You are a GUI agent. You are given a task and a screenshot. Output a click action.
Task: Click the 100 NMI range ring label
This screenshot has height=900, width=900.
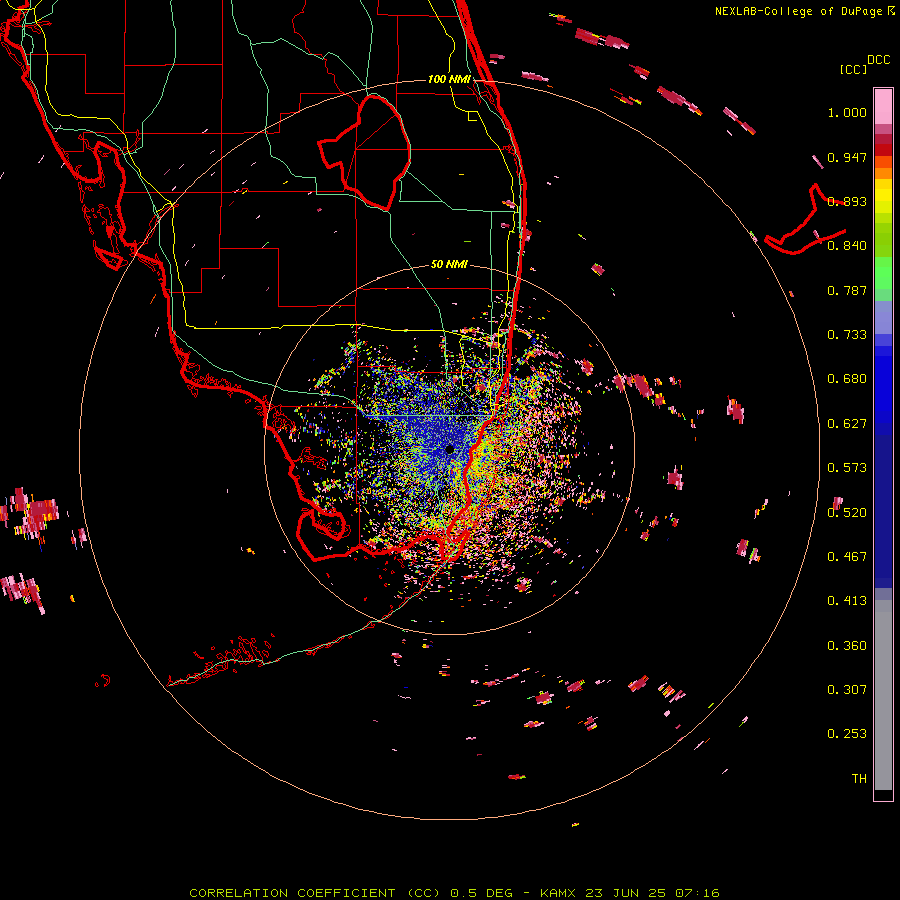tap(449, 79)
